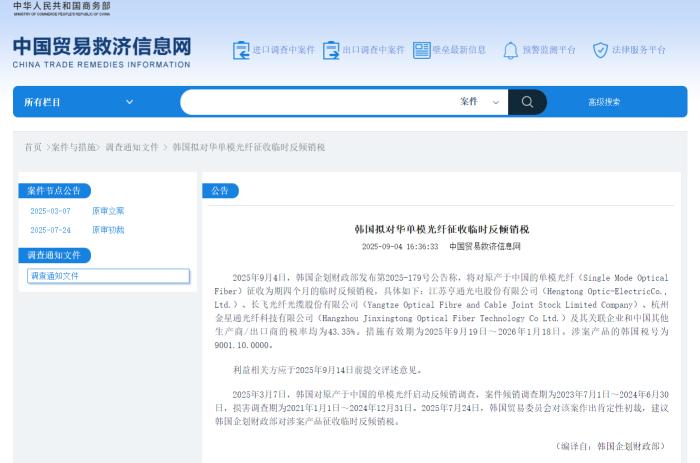Image resolution: width=700 pixels, height=463 pixels.
Task: Click 调查通知文件 in the breadcrumb trail
Action: pos(132,147)
